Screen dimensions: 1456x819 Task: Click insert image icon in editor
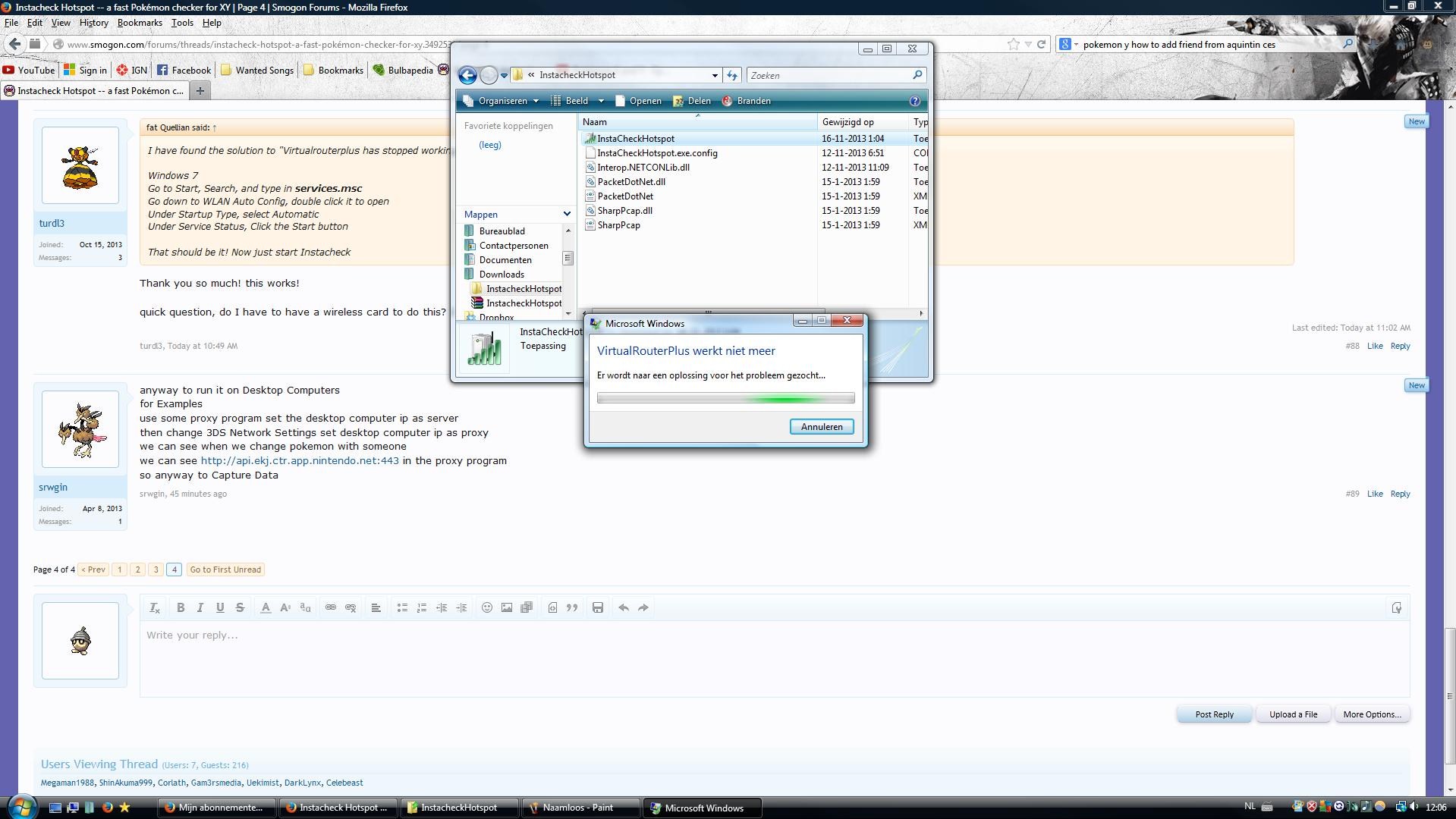(x=507, y=607)
